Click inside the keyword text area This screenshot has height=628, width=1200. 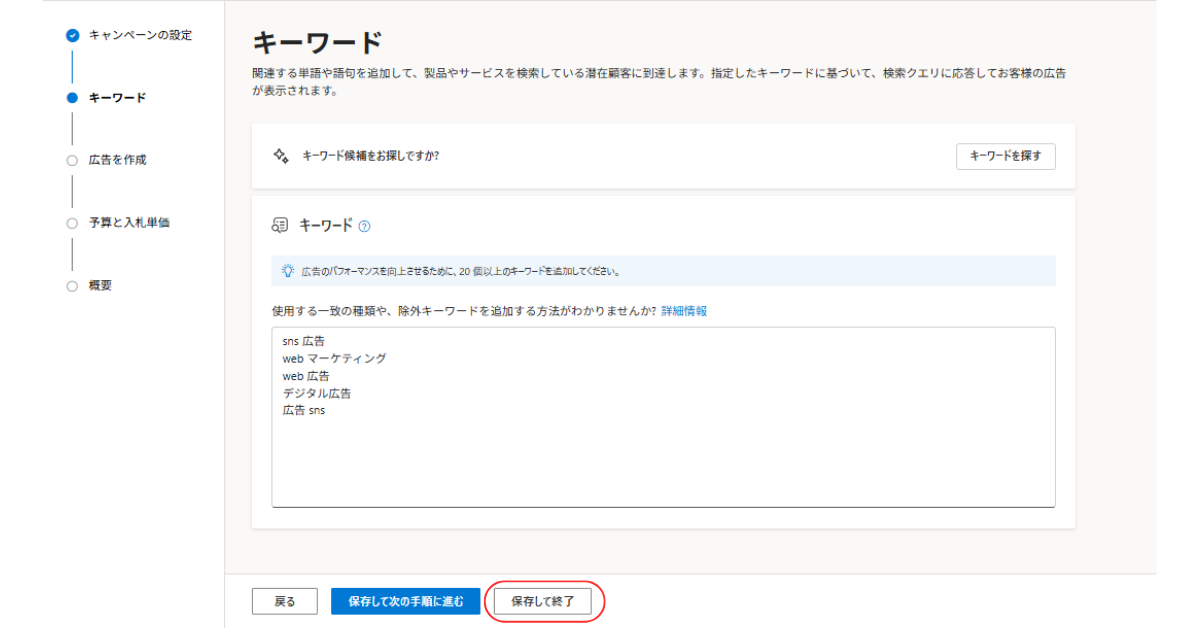click(663, 450)
